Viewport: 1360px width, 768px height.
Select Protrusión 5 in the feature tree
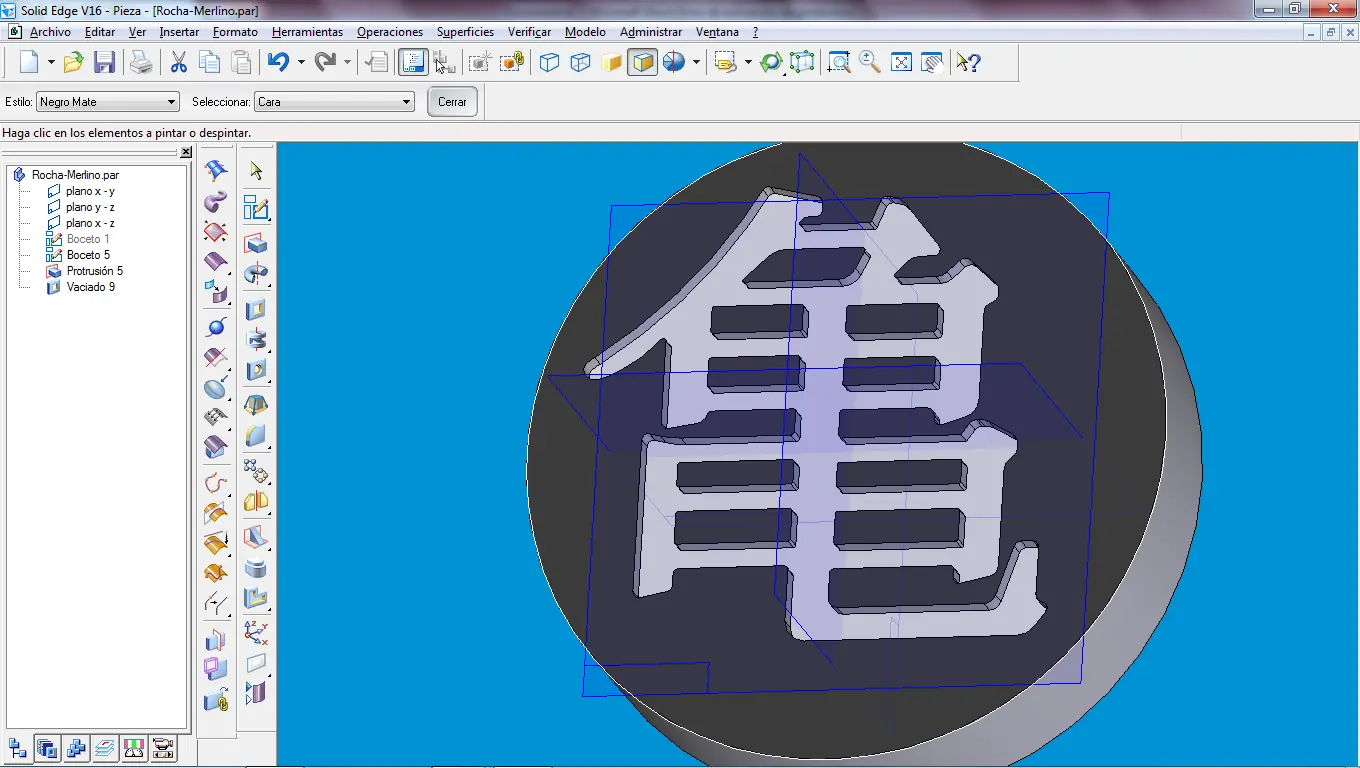pyautogui.click(x=94, y=271)
